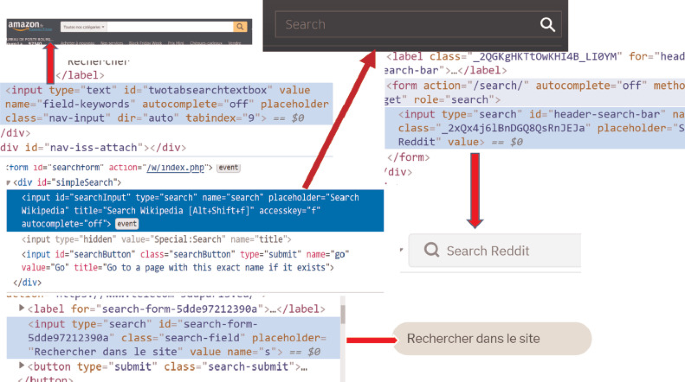The height and width of the screenshot is (382, 685).
Task: Select the twotabsearchtextbox input code line
Action: coord(166,104)
